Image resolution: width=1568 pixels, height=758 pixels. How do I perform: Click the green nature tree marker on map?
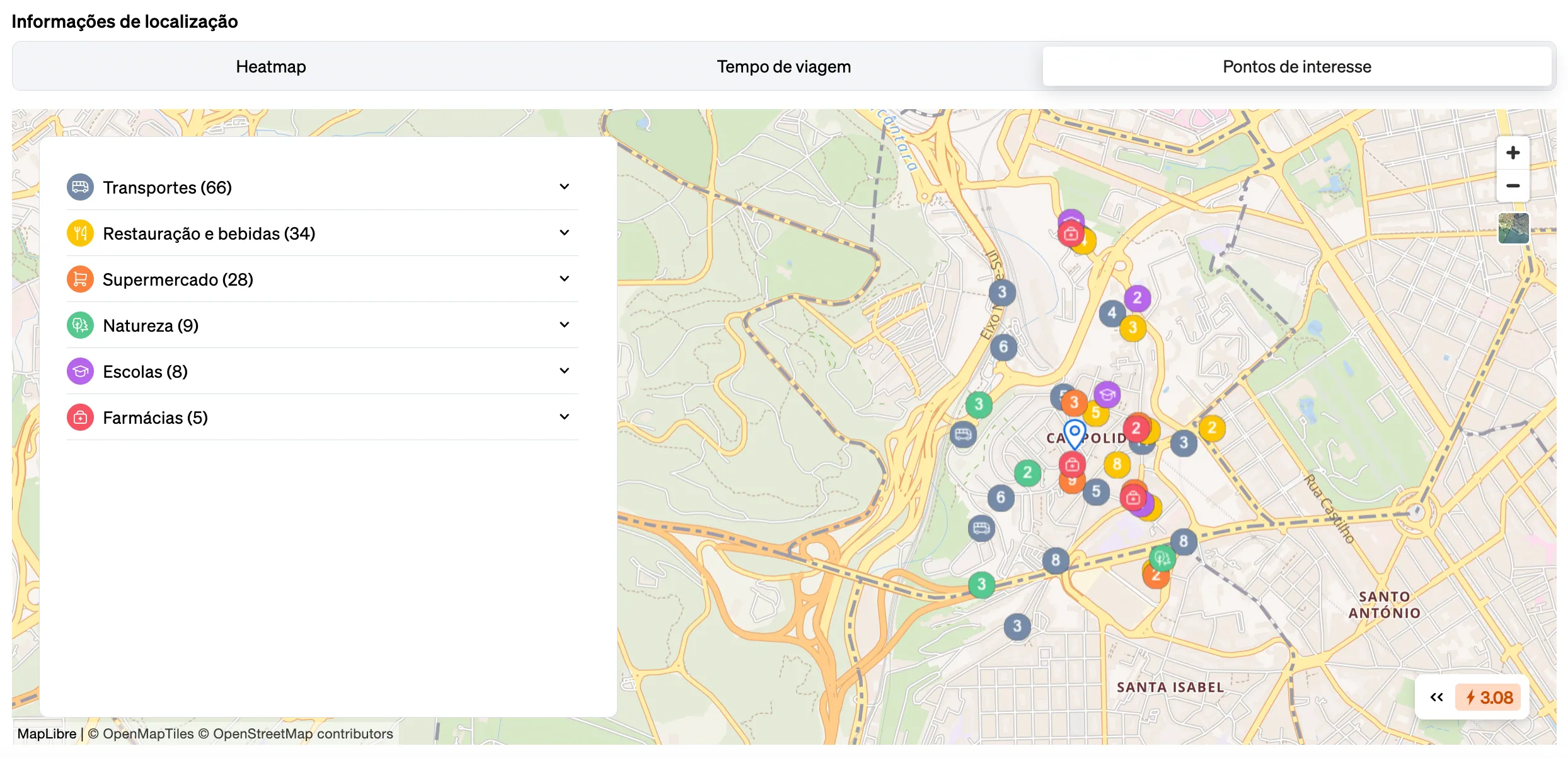1162,558
